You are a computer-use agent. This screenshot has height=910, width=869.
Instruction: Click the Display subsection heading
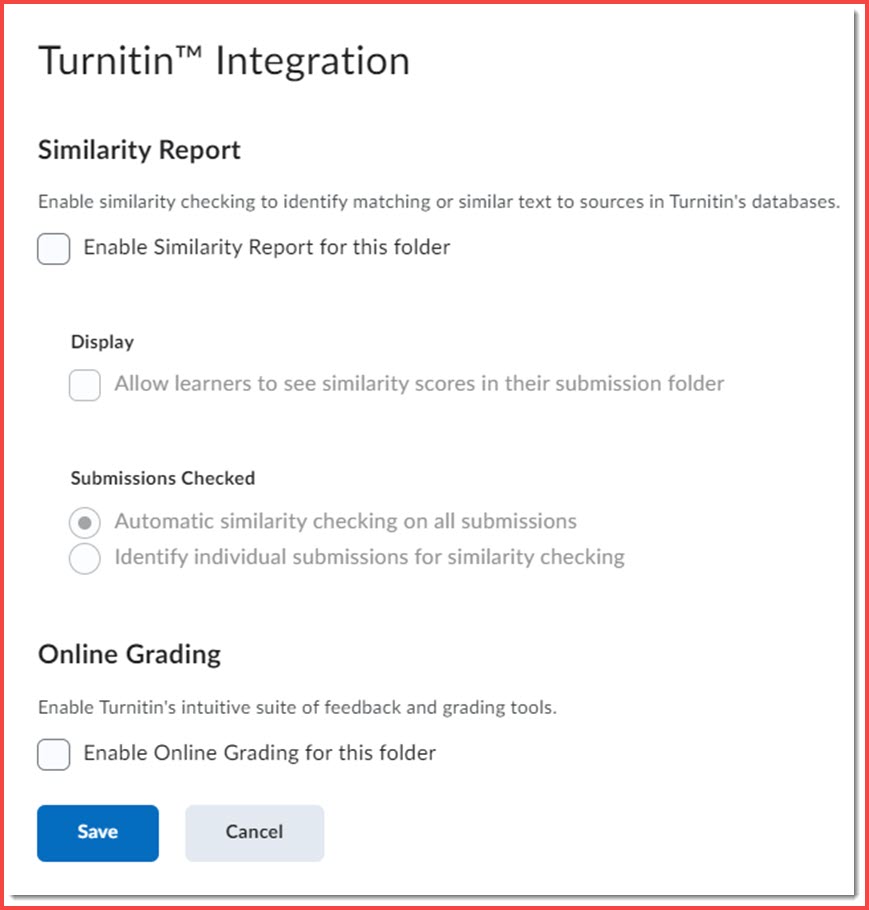click(x=102, y=342)
